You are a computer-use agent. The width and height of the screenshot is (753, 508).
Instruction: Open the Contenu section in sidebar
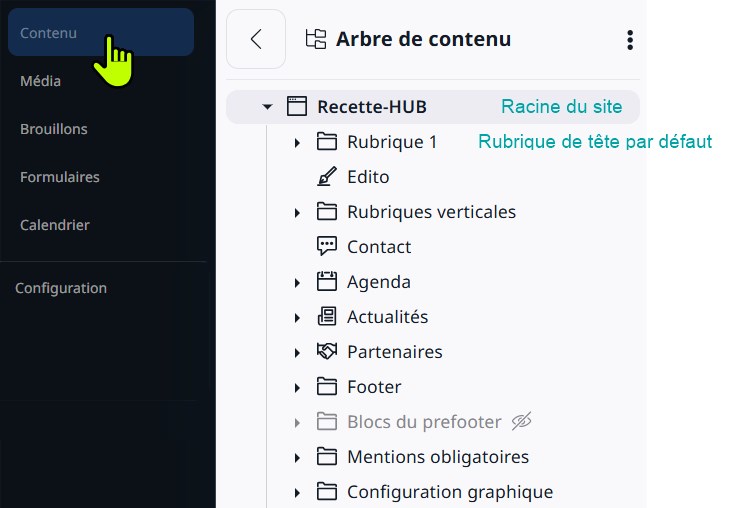coord(101,33)
